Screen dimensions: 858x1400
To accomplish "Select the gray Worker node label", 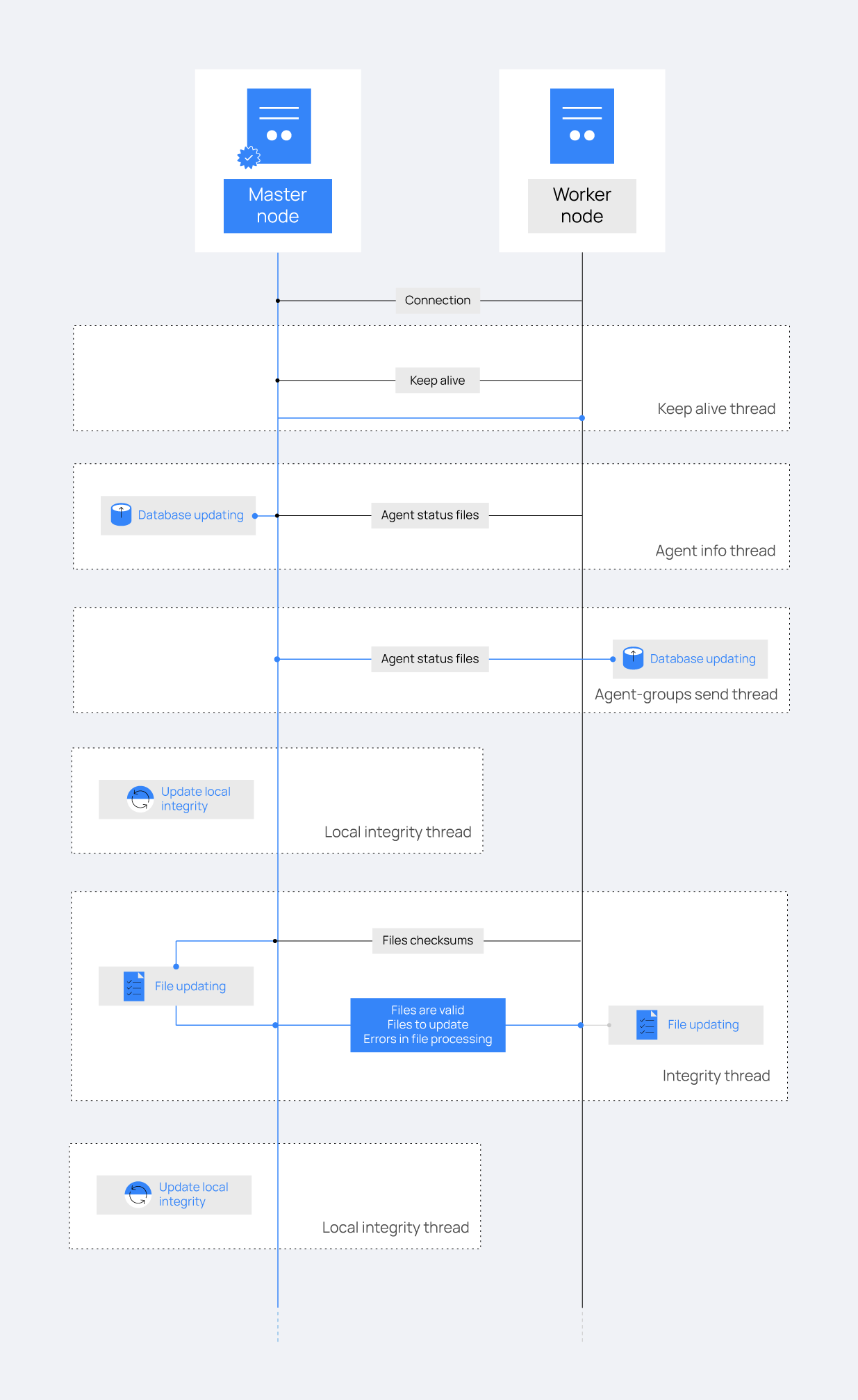I will 581,206.
